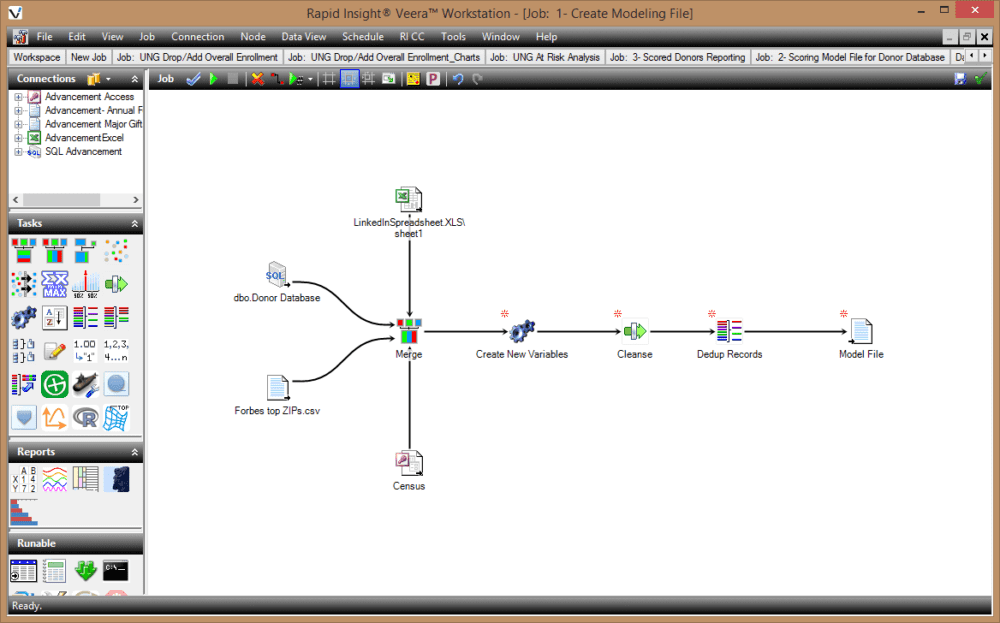1000x623 pixels.
Task: Expand the Advancement Access connection tree
Action: tap(18, 97)
